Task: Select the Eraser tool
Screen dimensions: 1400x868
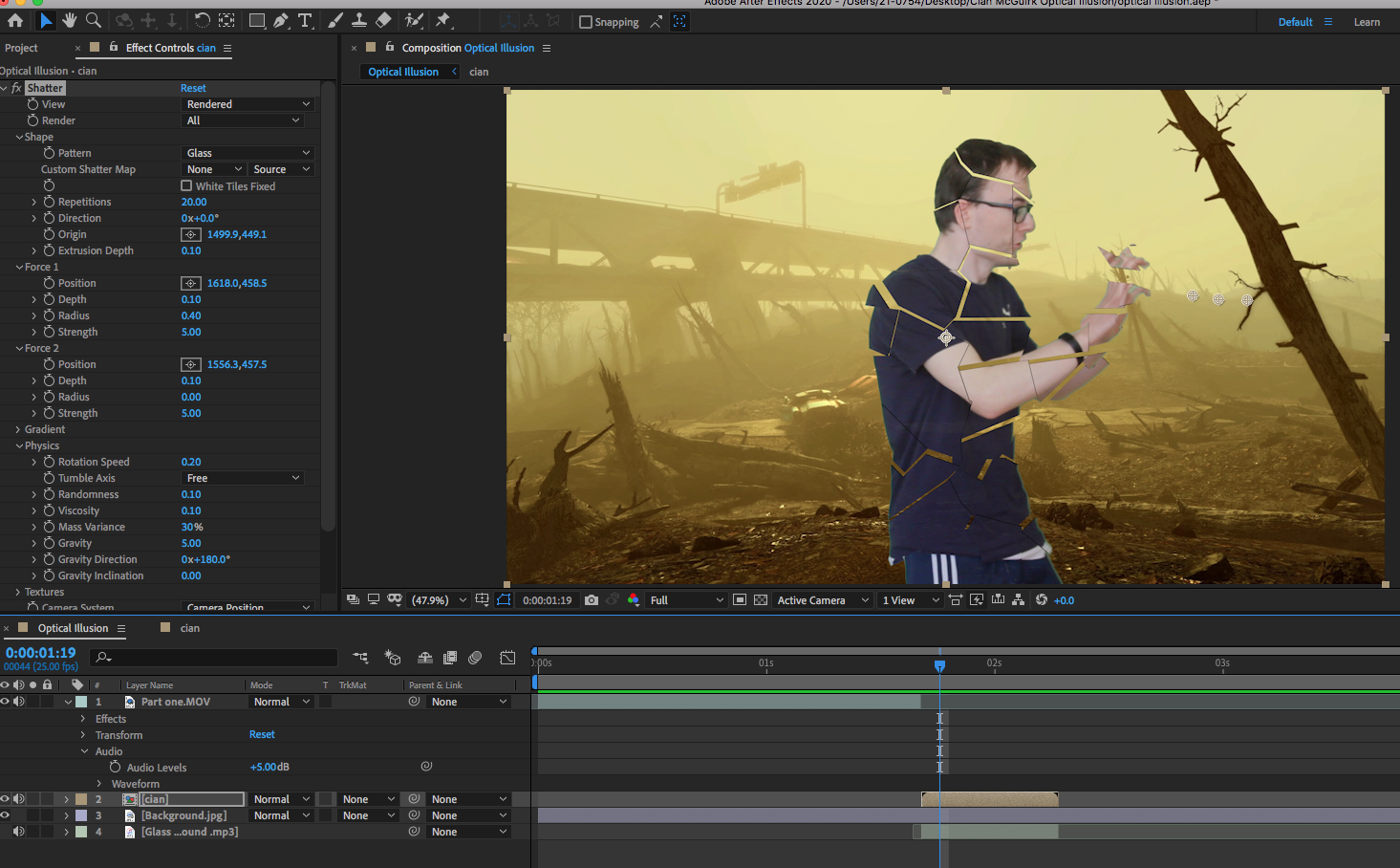Action: (x=383, y=20)
